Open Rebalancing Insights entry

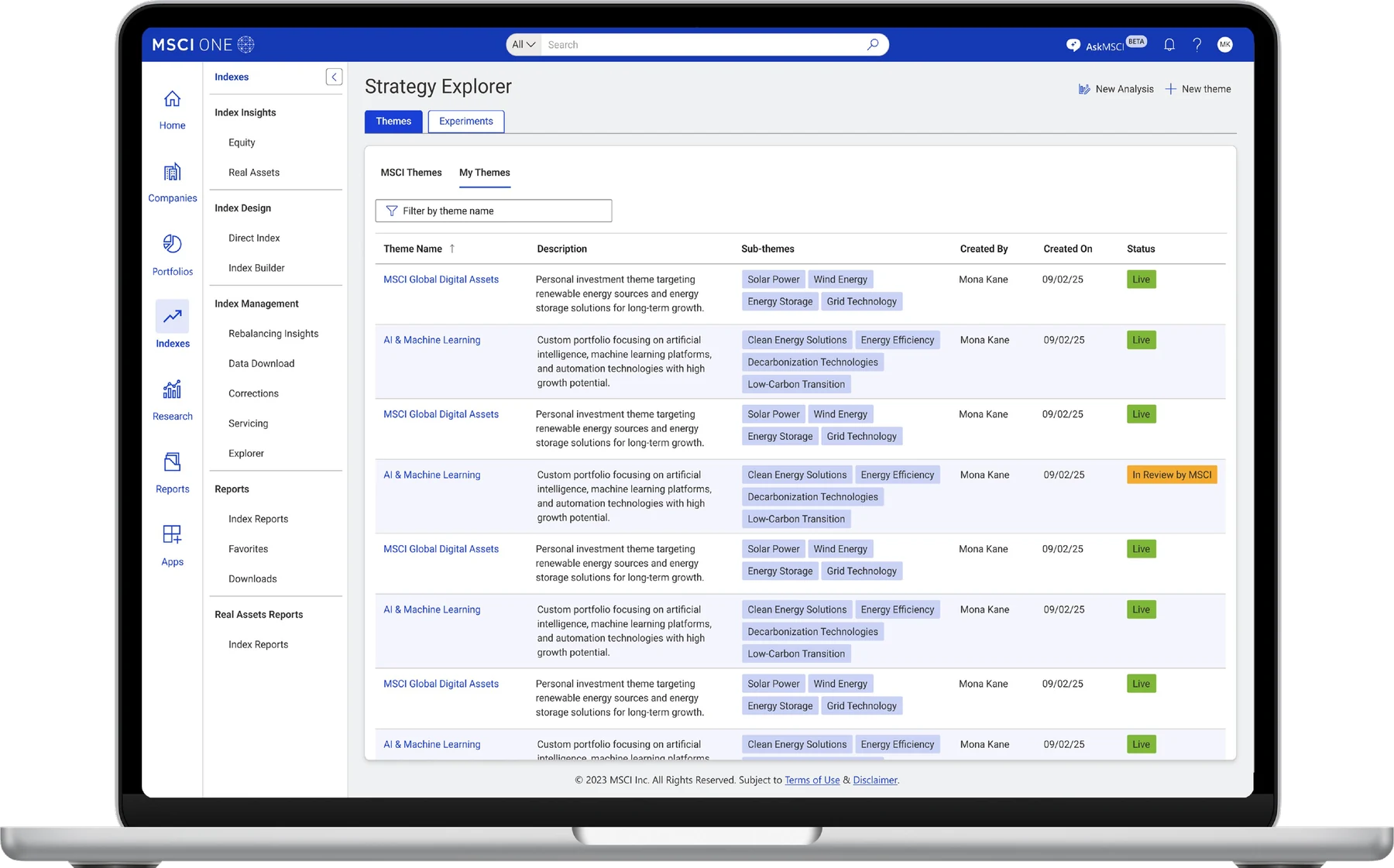coord(273,334)
